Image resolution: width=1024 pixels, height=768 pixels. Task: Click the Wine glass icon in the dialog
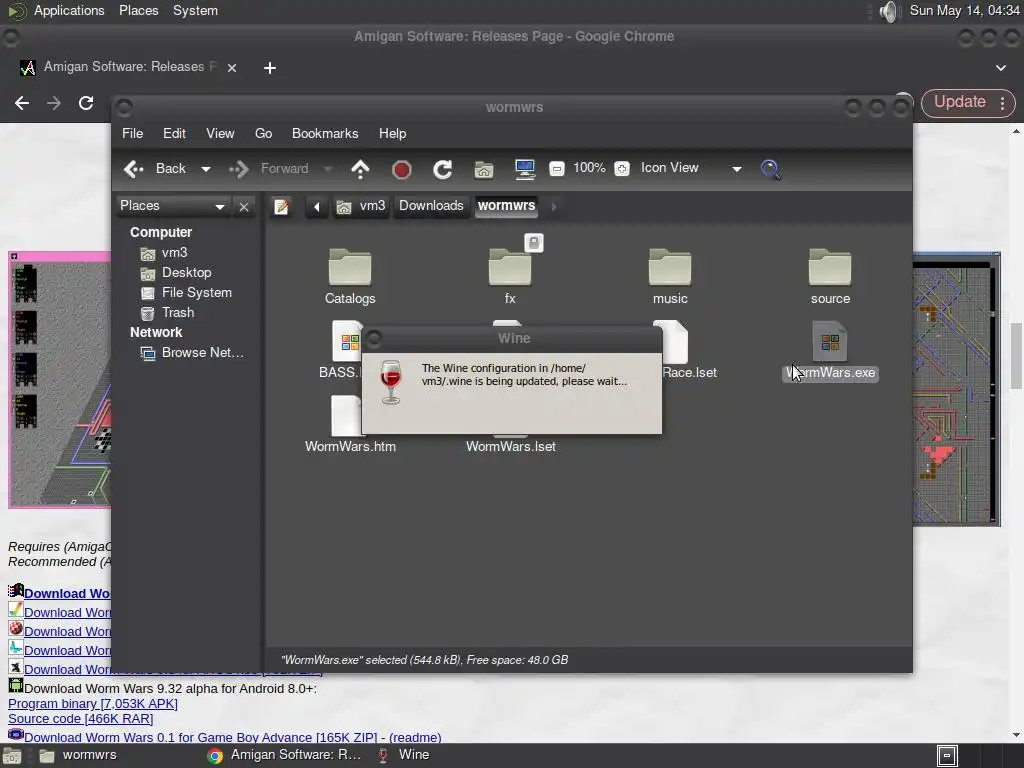391,382
